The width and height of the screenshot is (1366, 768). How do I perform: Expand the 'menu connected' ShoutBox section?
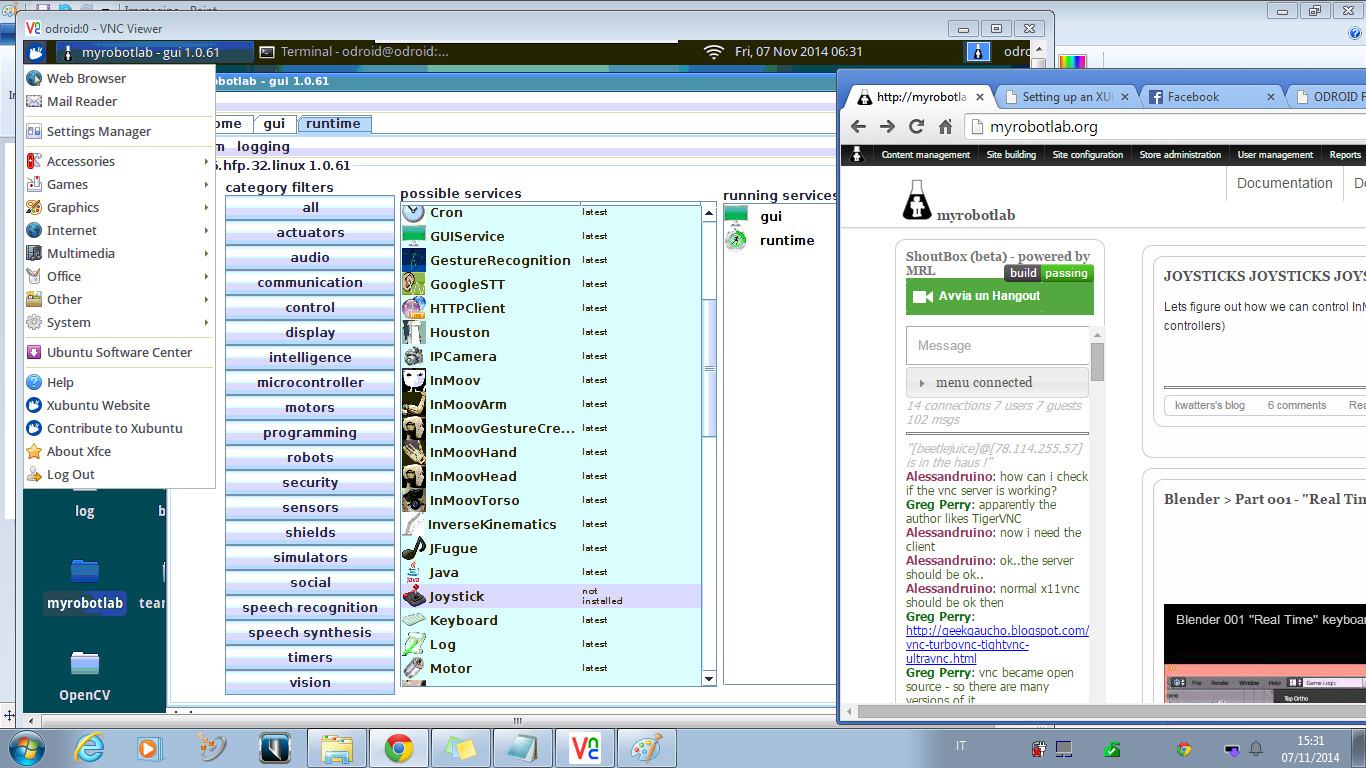997,382
